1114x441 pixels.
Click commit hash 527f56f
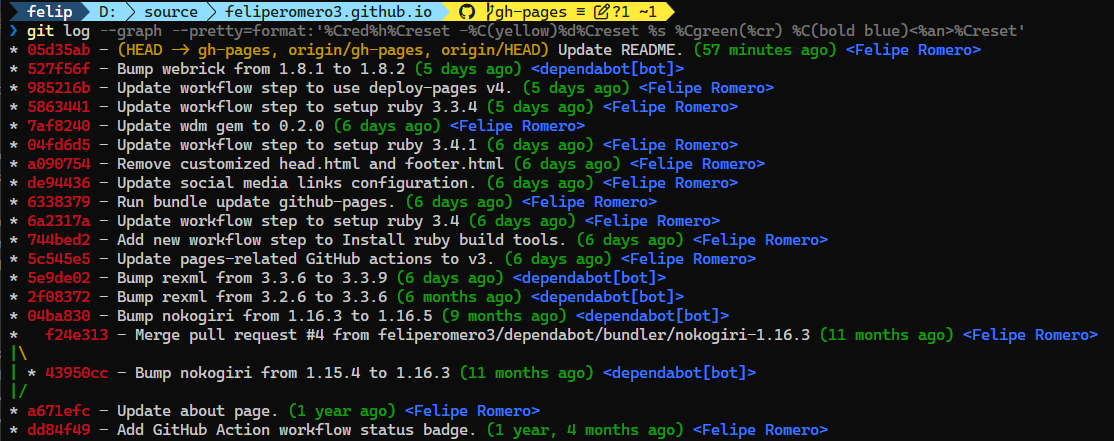pyautogui.click(x=58, y=69)
